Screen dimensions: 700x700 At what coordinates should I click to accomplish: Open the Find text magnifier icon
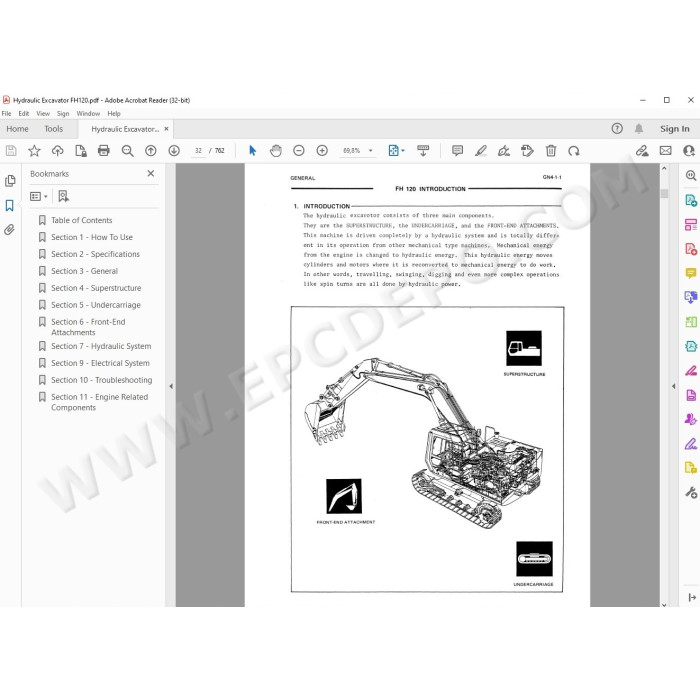tap(127, 151)
